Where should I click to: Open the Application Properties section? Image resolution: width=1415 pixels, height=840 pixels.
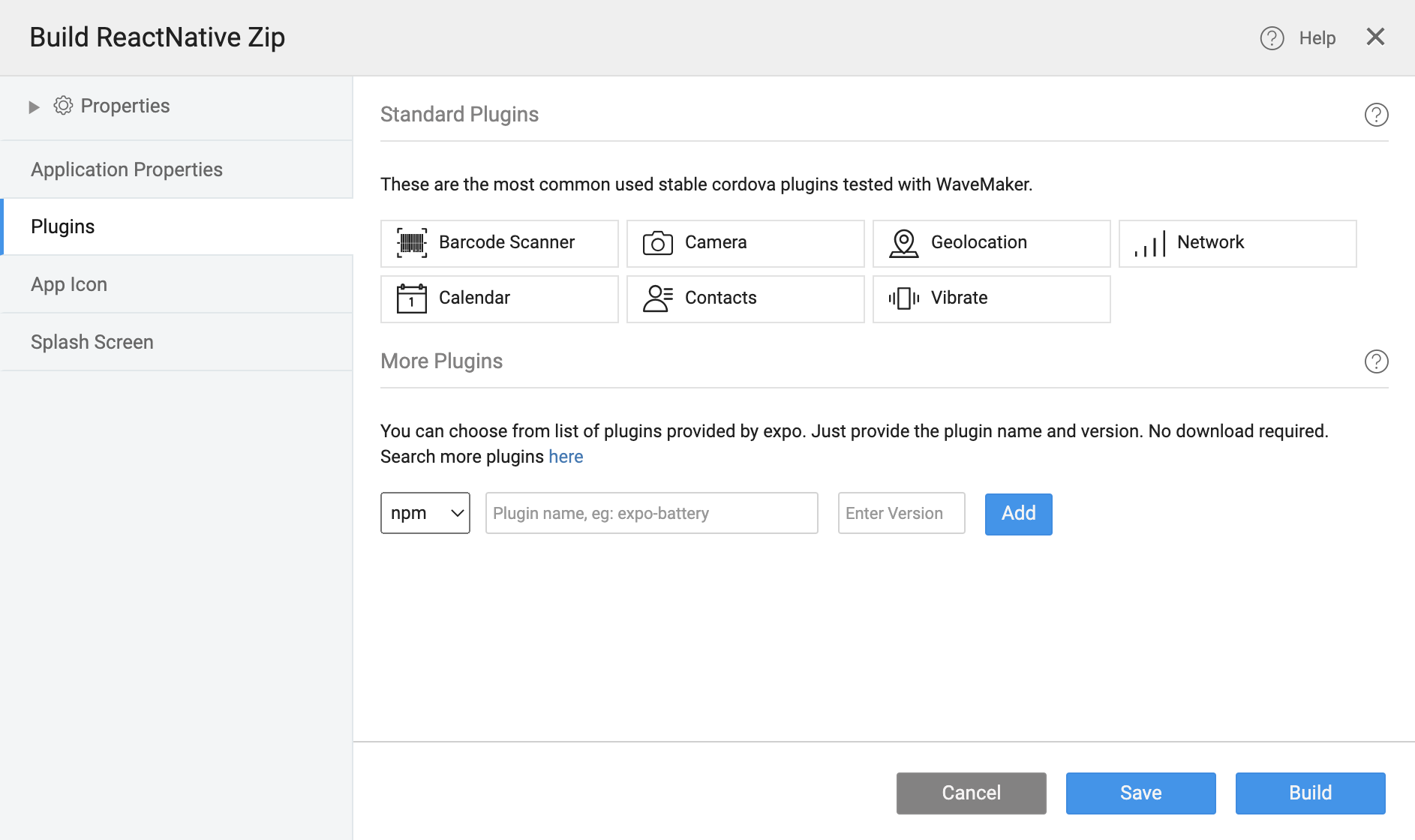coord(127,169)
